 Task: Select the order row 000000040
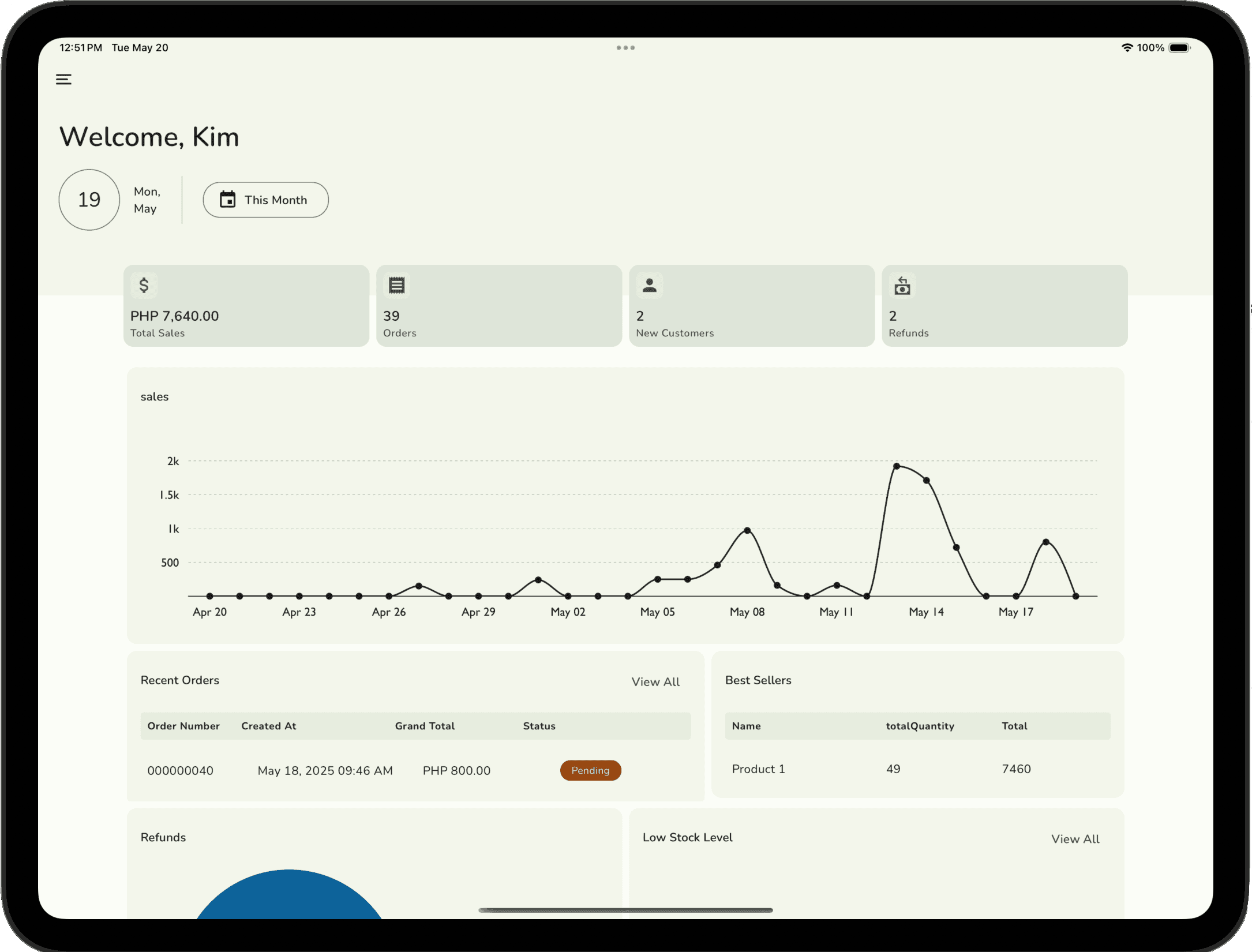click(181, 770)
